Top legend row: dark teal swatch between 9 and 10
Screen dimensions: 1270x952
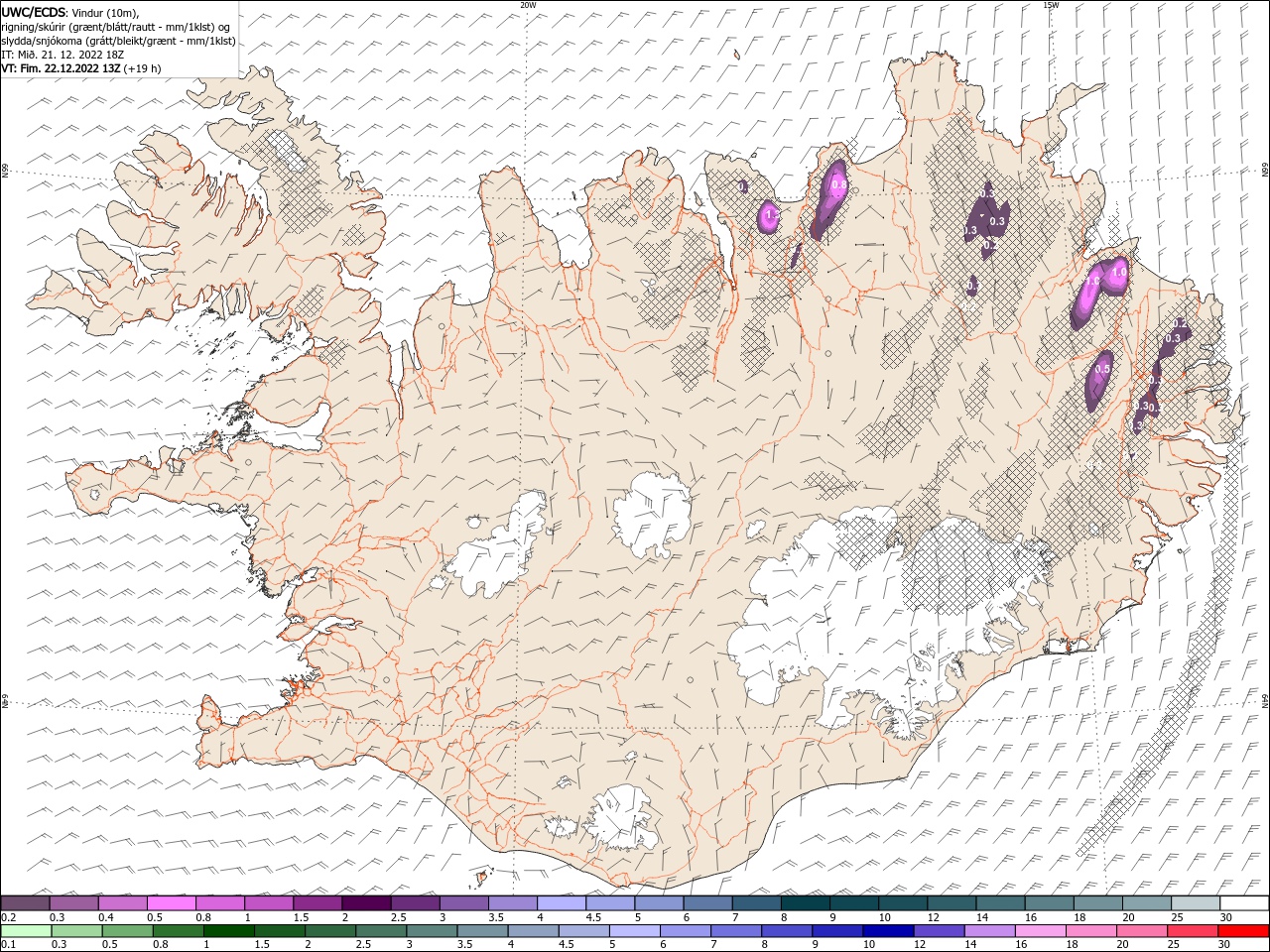(854, 902)
